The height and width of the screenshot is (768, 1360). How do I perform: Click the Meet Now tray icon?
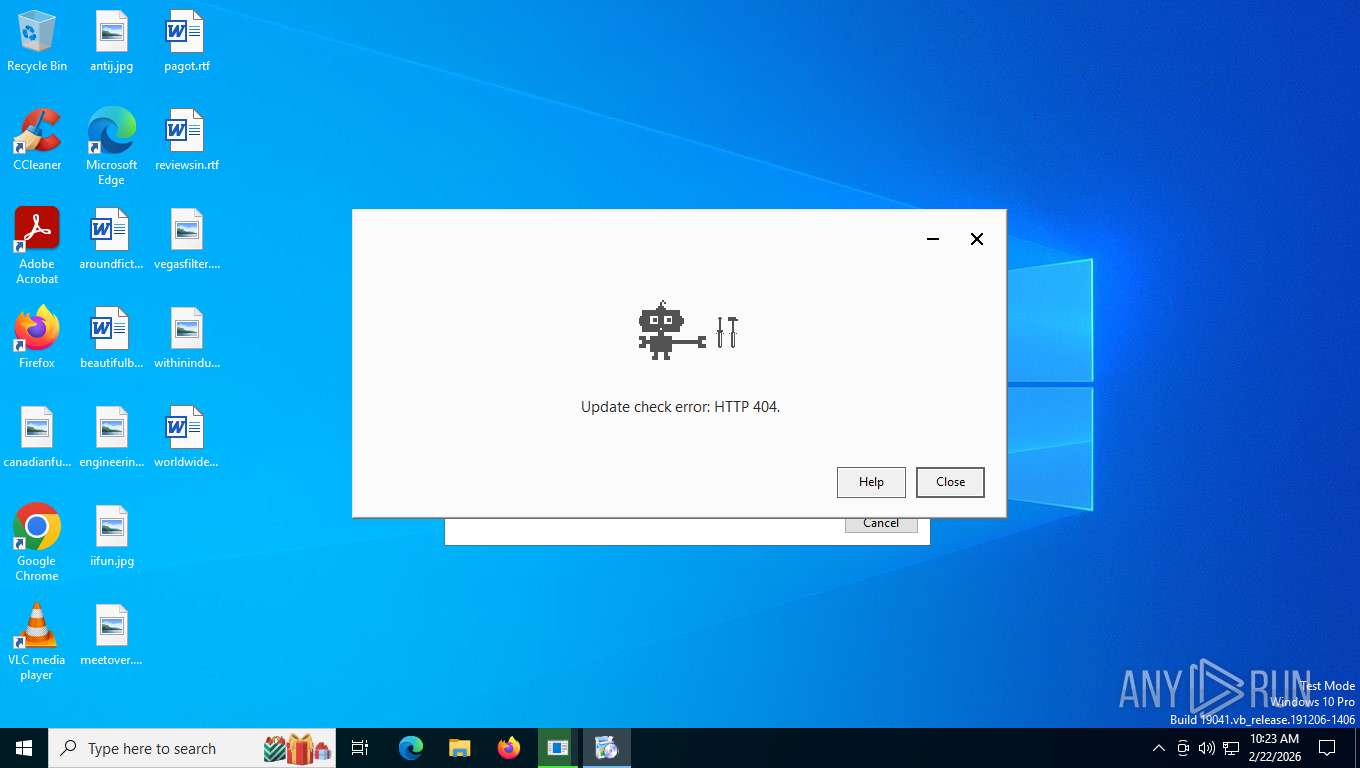coord(1183,748)
